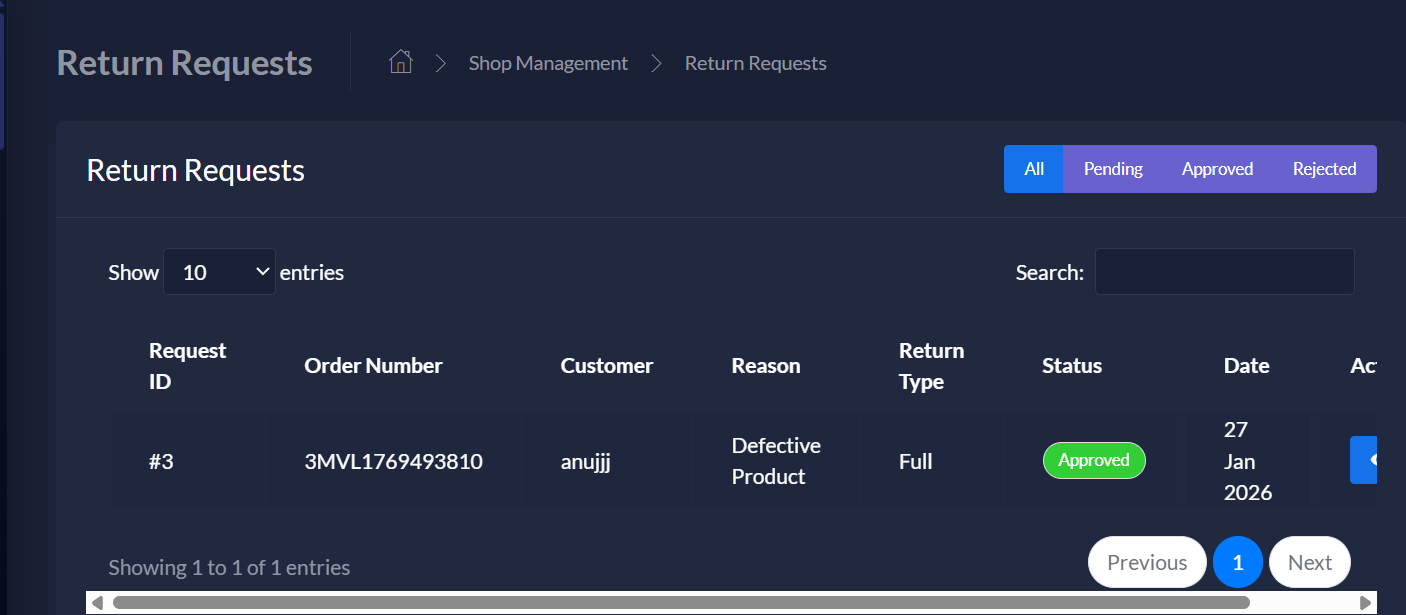Select the All filter tab
Viewport: 1406px width, 615px height.
[1033, 168]
